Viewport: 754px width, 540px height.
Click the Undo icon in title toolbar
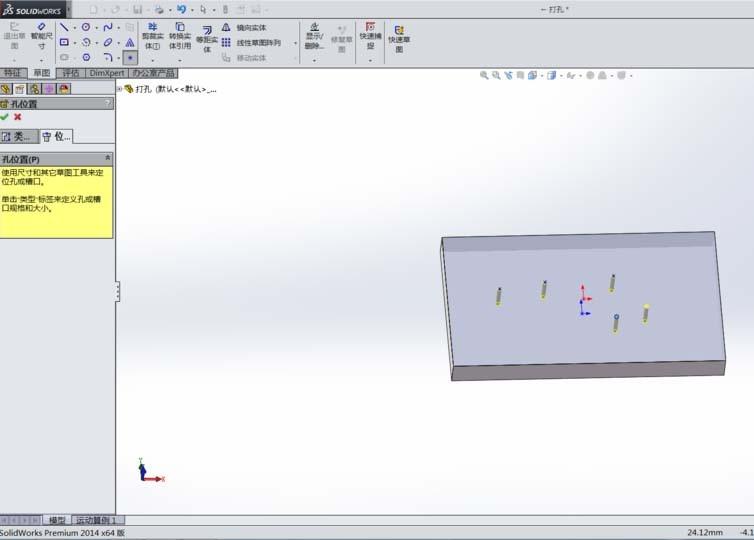tap(181, 9)
